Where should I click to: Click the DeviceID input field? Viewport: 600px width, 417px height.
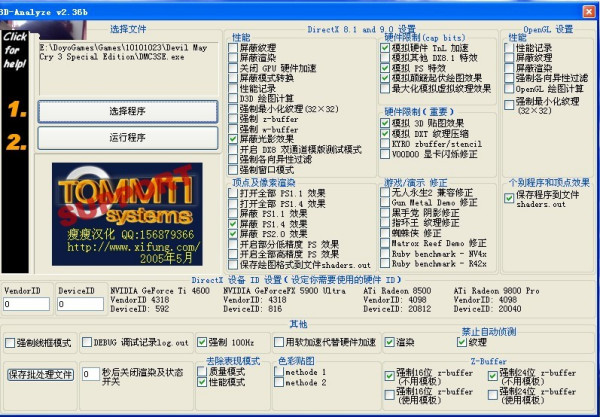click(x=80, y=304)
